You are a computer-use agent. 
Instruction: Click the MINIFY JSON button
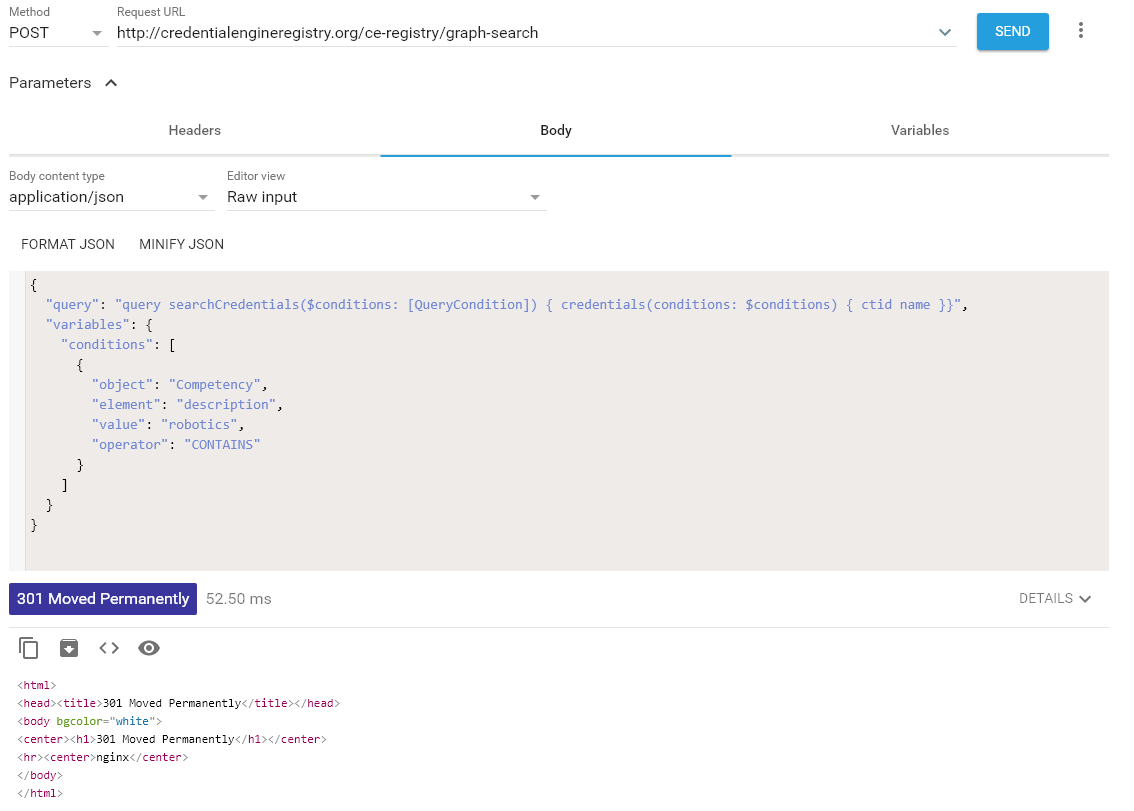[x=182, y=245]
